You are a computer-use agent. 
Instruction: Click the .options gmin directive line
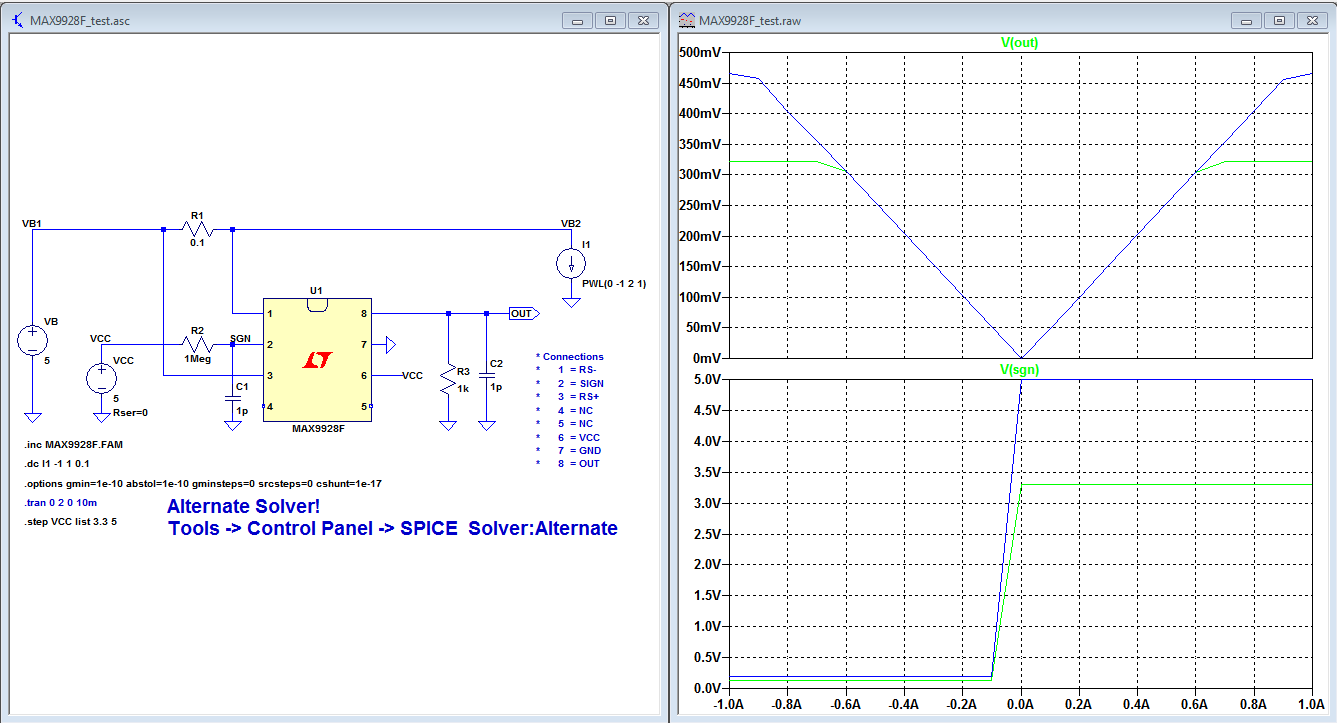[x=202, y=483]
